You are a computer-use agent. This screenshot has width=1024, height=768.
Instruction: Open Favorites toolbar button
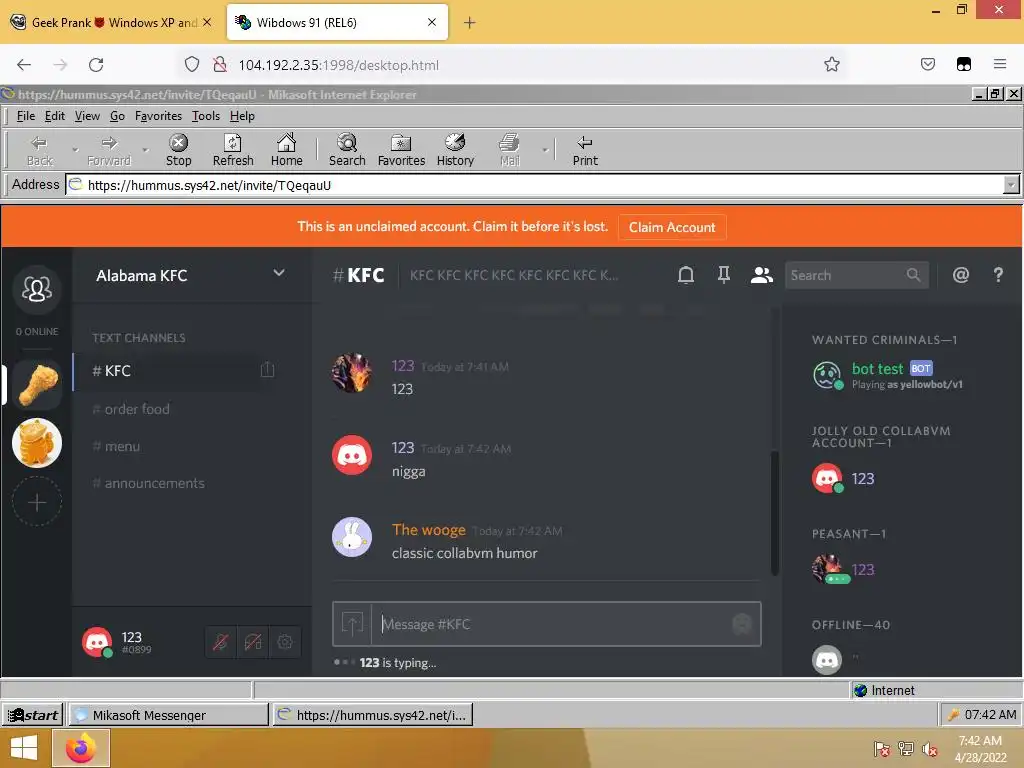(x=401, y=150)
